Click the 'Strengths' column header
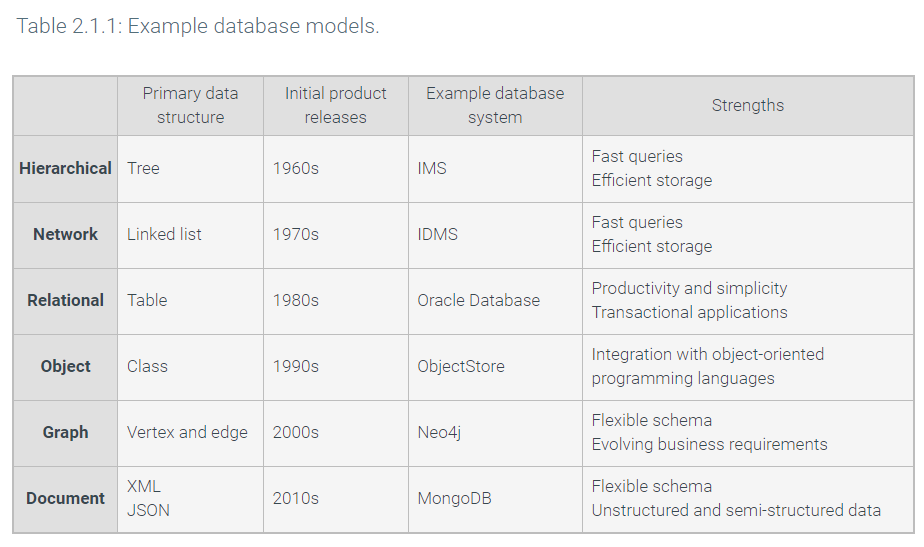 (747, 105)
